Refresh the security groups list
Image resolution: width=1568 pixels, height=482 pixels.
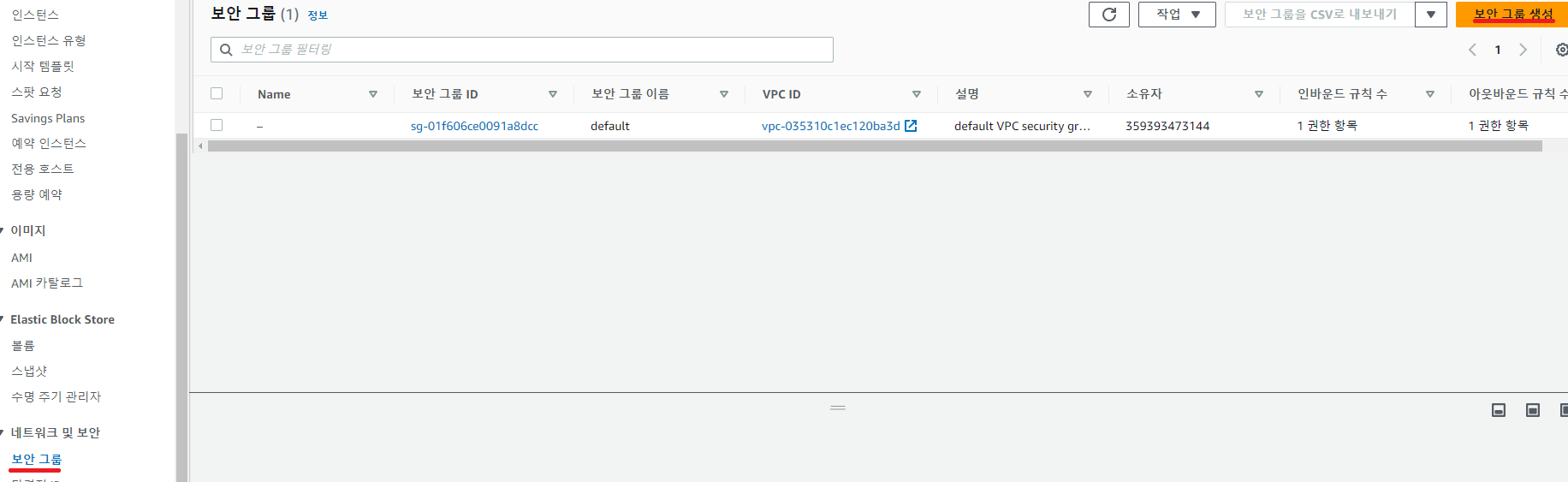point(1108,15)
